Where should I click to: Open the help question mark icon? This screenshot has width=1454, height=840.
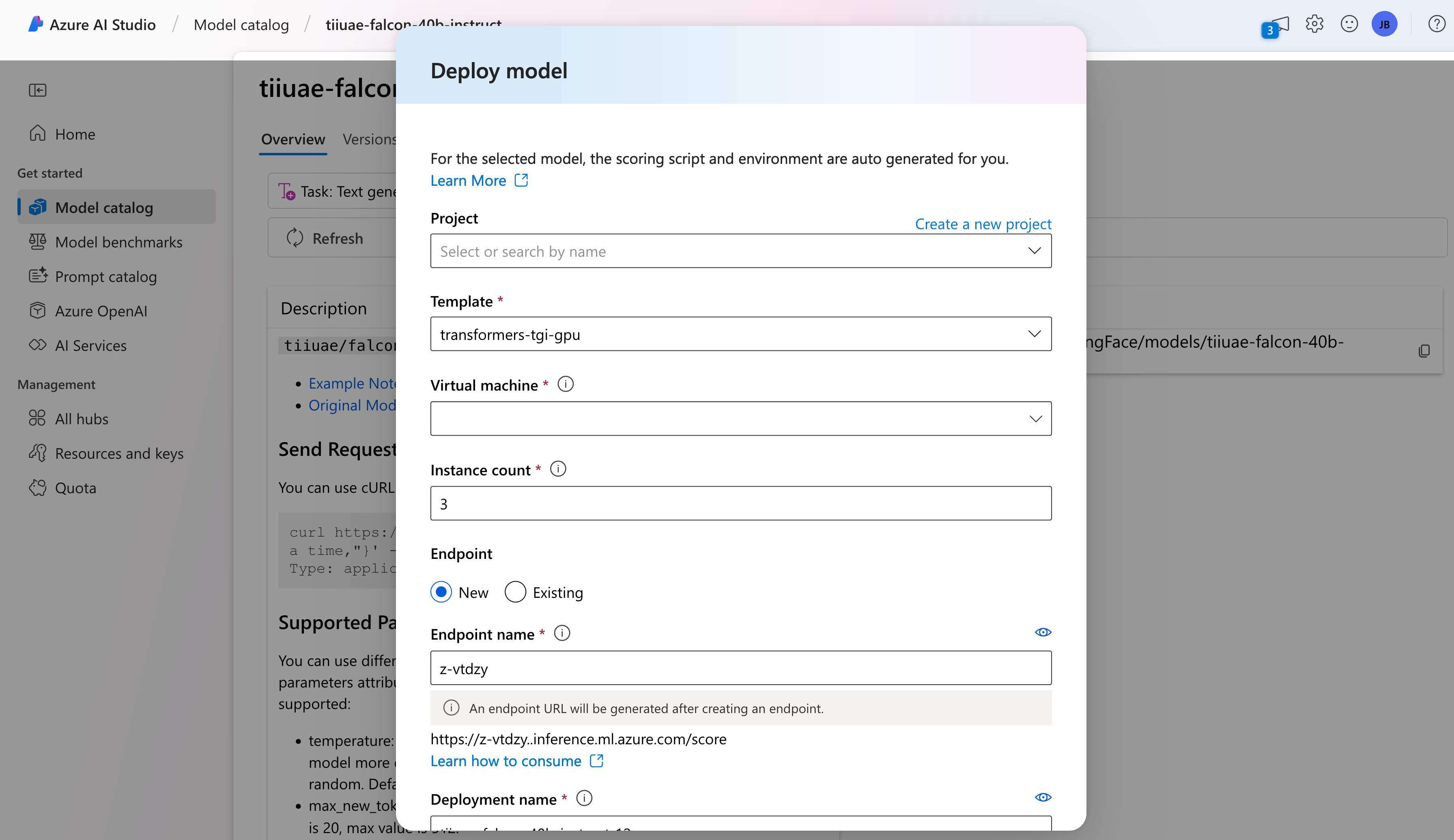pyautogui.click(x=1436, y=24)
